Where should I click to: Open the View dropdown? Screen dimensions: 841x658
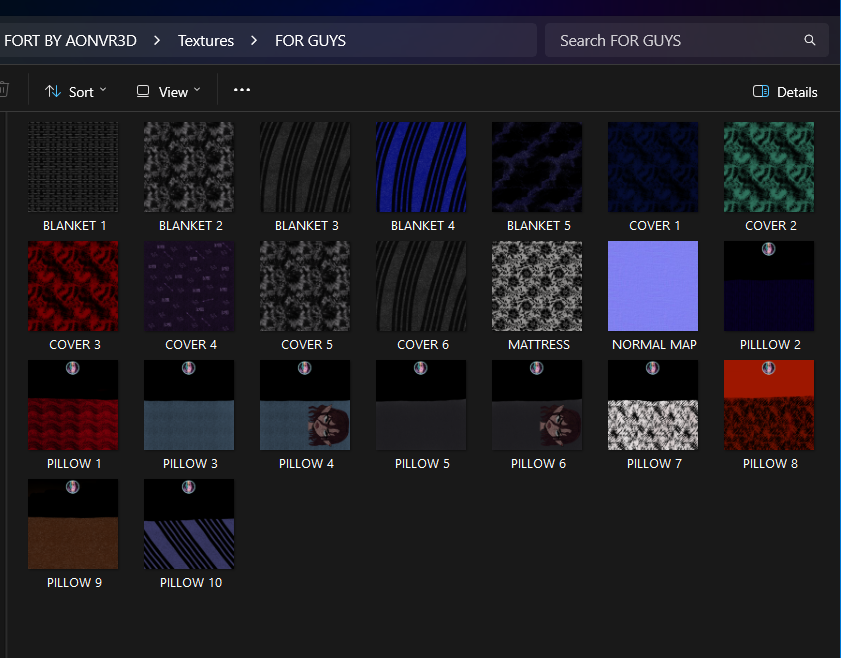click(x=168, y=92)
